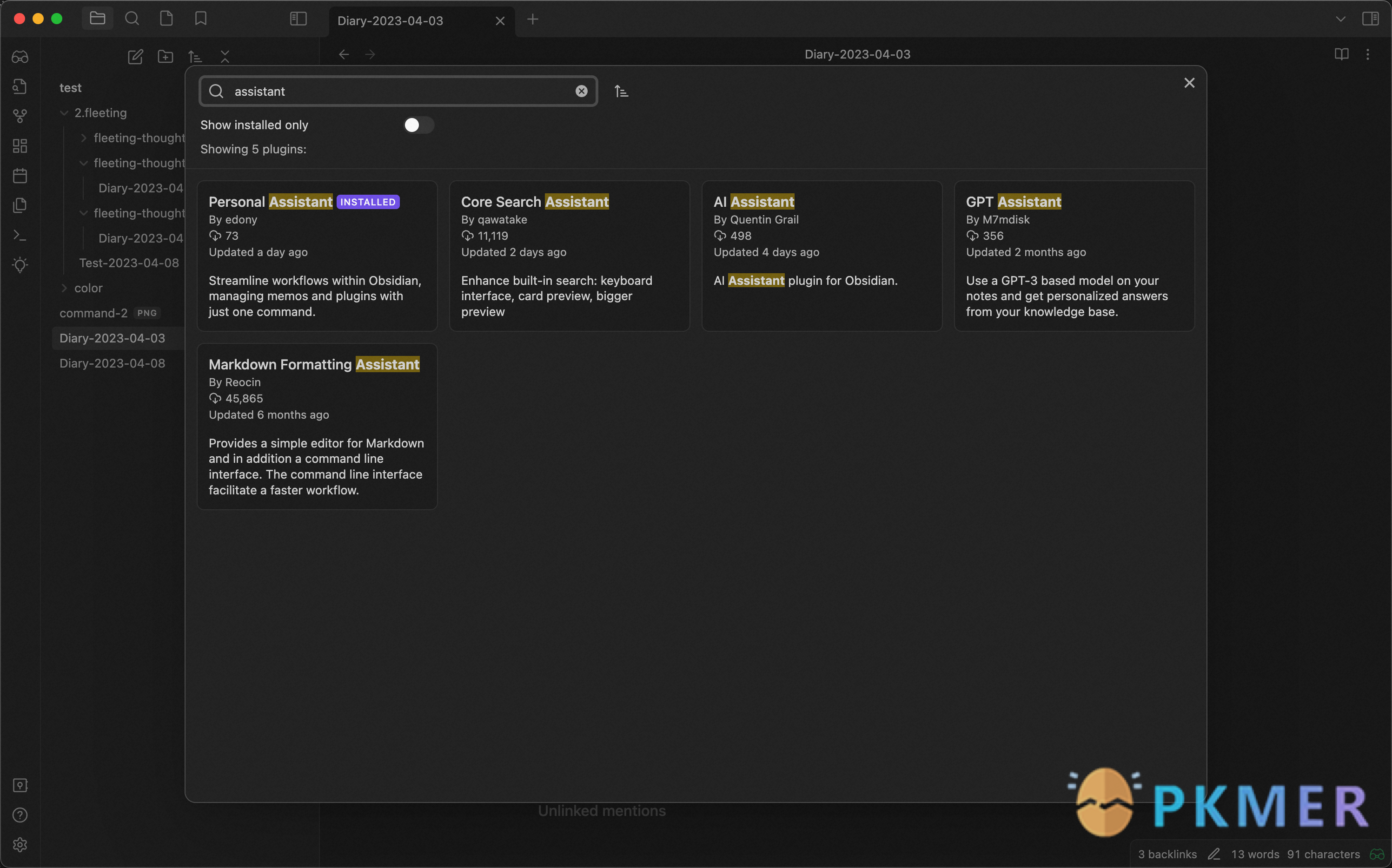1392x868 pixels.
Task: Open the tab list chevron in title bar
Action: [1340, 19]
